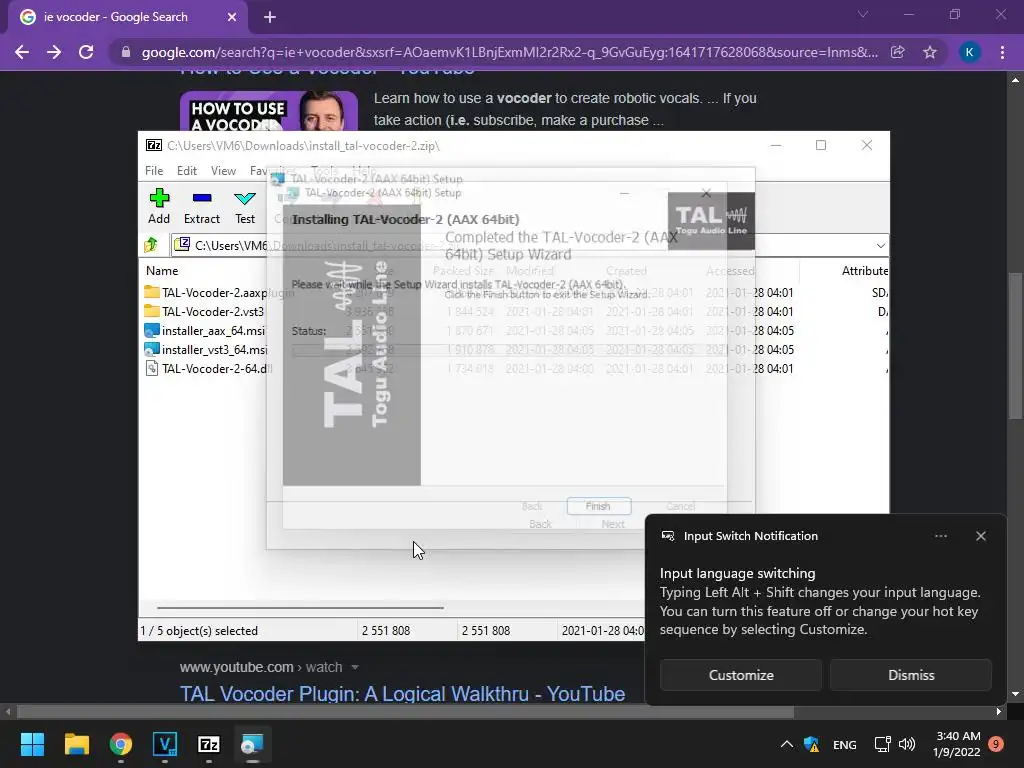1024x768 pixels.
Task: Share this page via the Chrome share icon
Action: (898, 52)
